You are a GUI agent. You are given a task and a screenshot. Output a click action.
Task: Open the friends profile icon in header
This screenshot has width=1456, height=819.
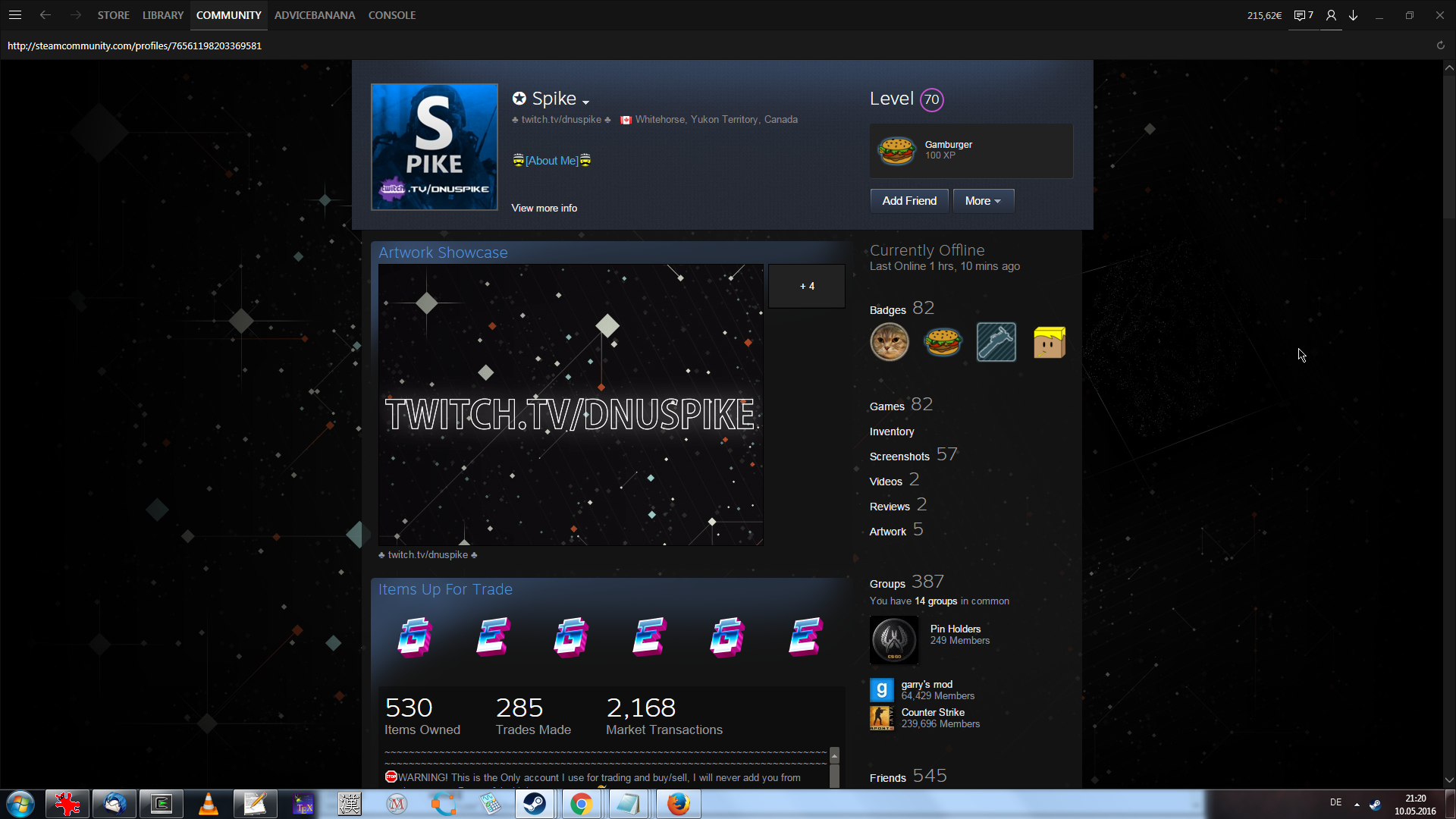pos(1331,15)
